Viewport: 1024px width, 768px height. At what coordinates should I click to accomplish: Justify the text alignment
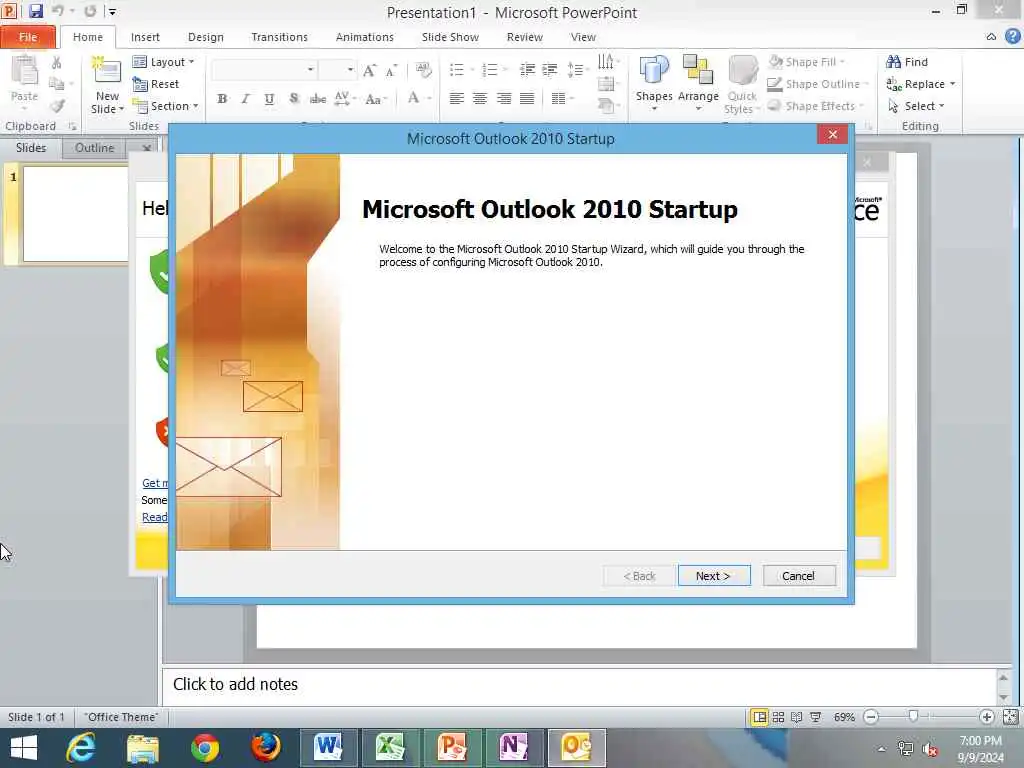527,99
